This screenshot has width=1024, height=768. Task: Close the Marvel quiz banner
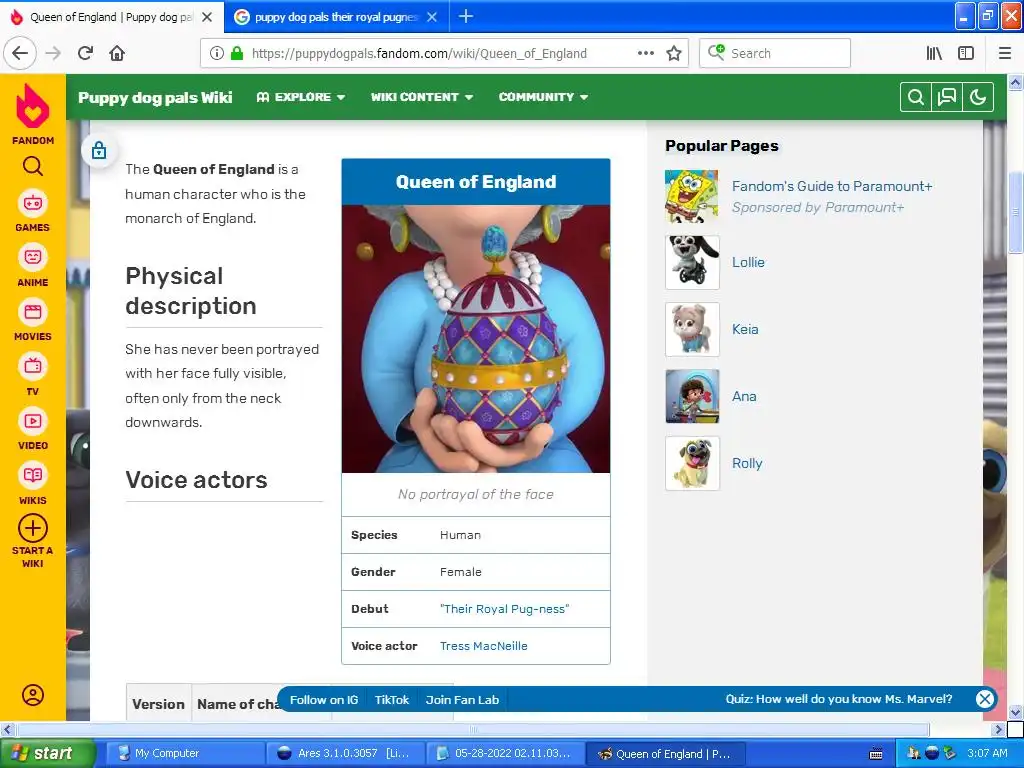[x=985, y=699]
